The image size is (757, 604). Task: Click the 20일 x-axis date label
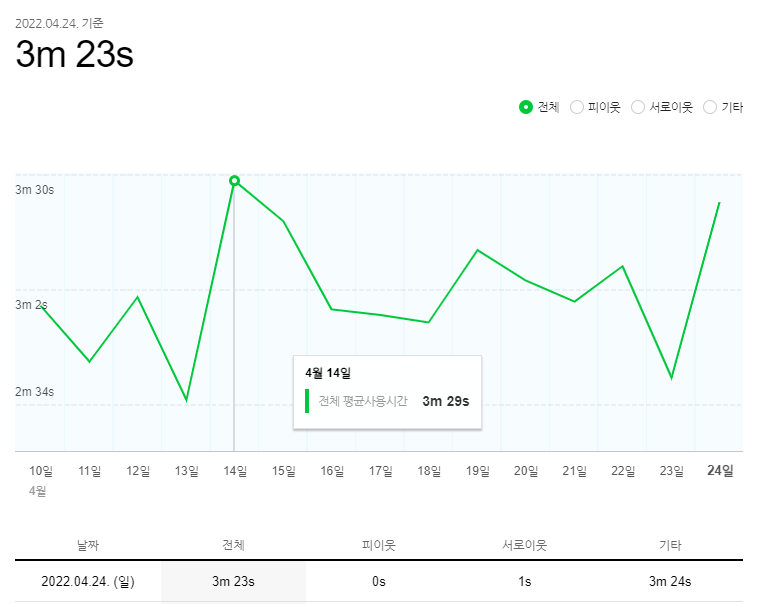(x=526, y=471)
